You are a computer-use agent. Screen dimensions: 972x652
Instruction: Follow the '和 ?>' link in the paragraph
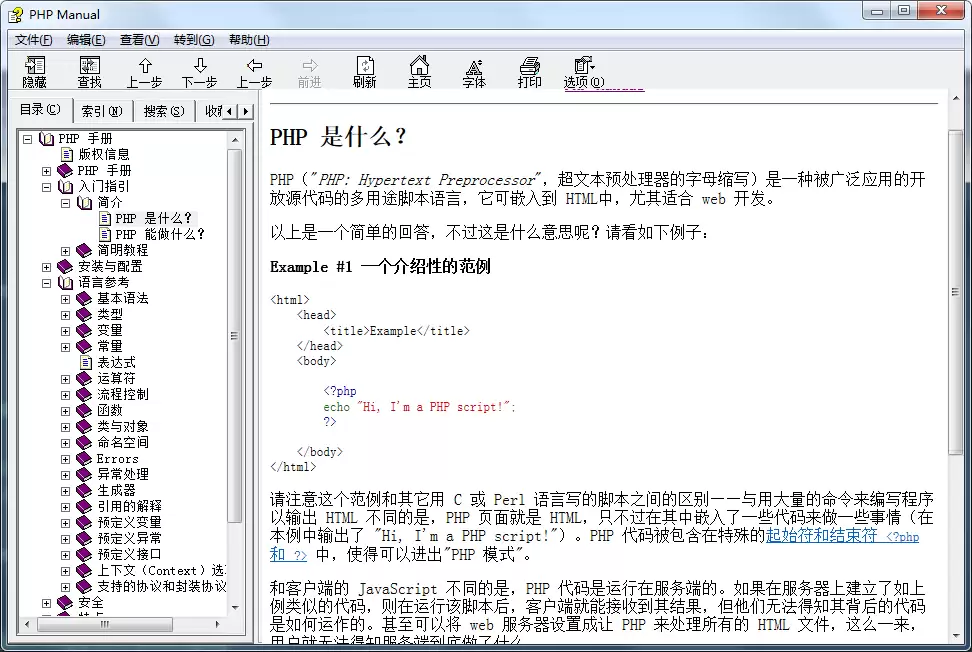click(288, 554)
